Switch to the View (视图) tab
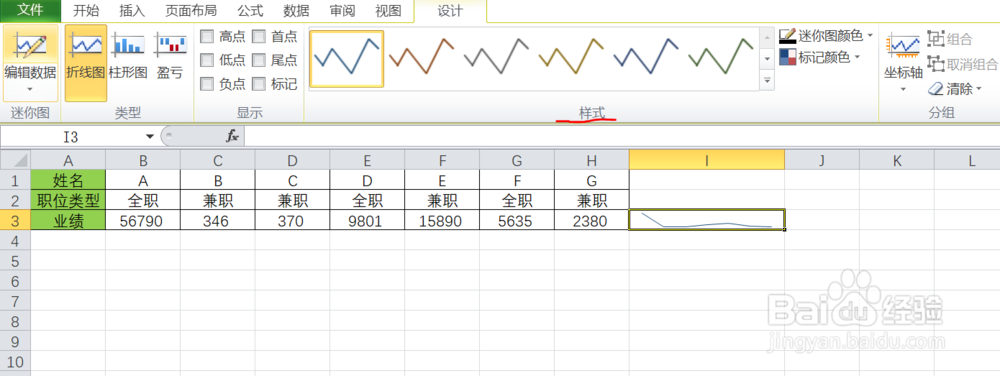 [388, 11]
